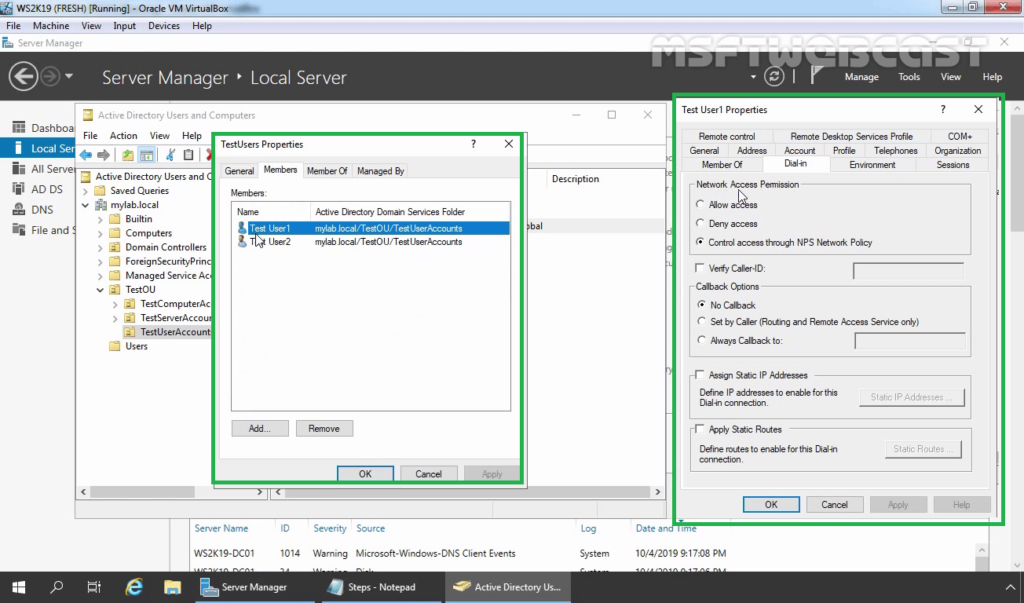1024x603 pixels.
Task: Click the Saved Queries folder icon
Action: (x=100, y=191)
